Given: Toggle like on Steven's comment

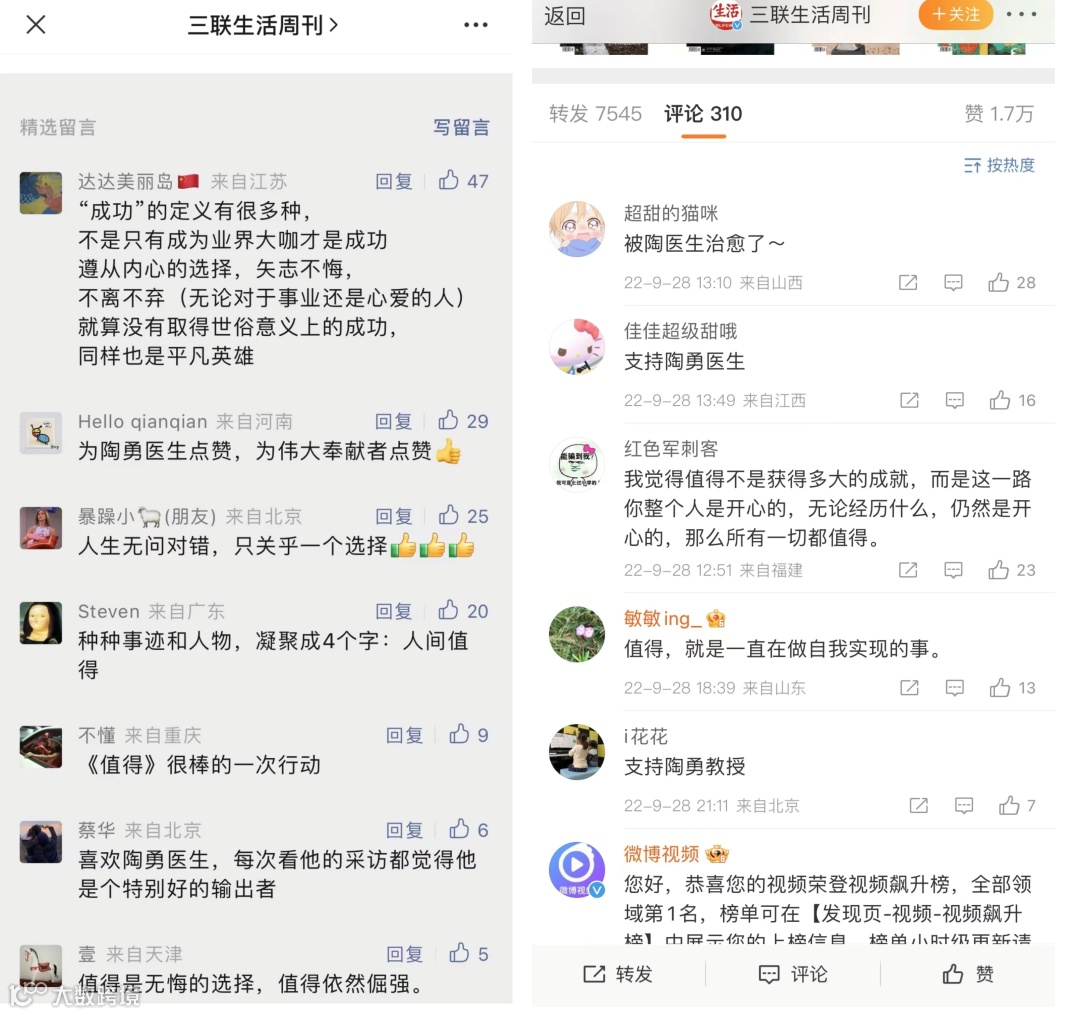Looking at the screenshot, I should (x=448, y=610).
